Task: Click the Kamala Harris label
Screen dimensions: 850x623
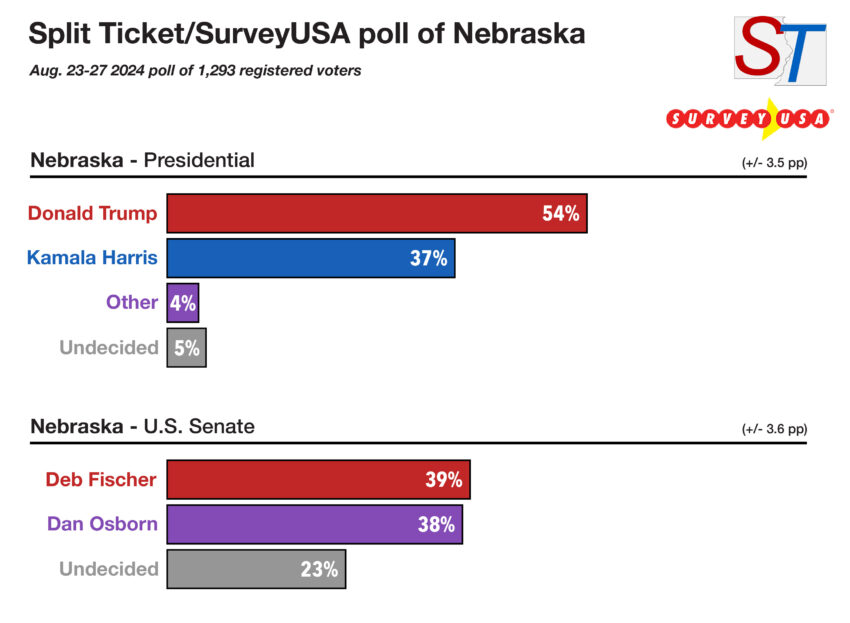Action: (x=92, y=258)
